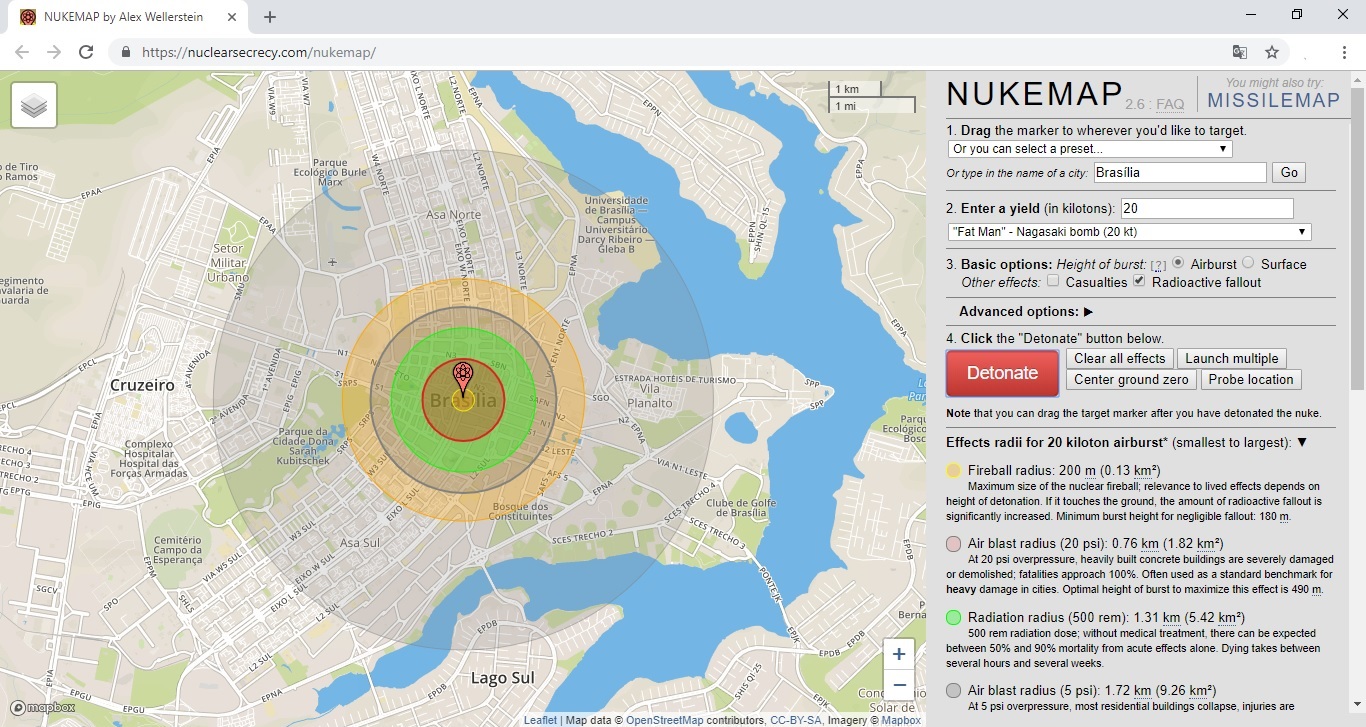The image size is (1366, 727).
Task: Click the Asa Sul label on the map
Action: pos(361,542)
